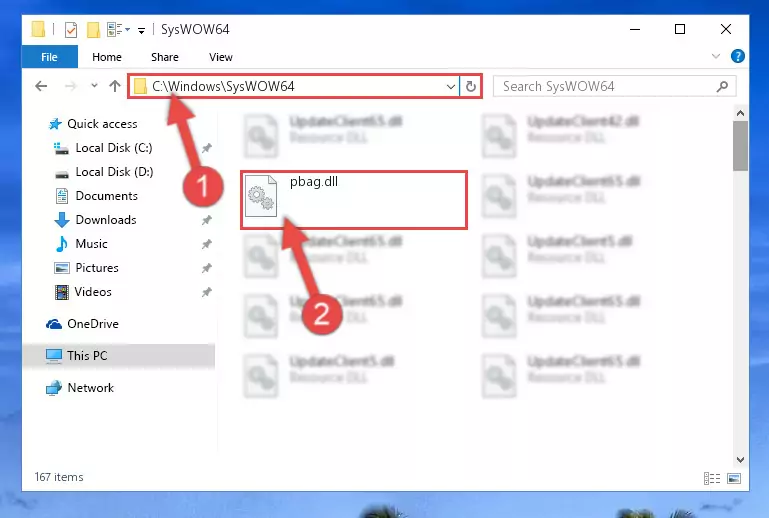This screenshot has height=518, width=769.
Task: Open Help with the blue question icon
Action: (737, 56)
